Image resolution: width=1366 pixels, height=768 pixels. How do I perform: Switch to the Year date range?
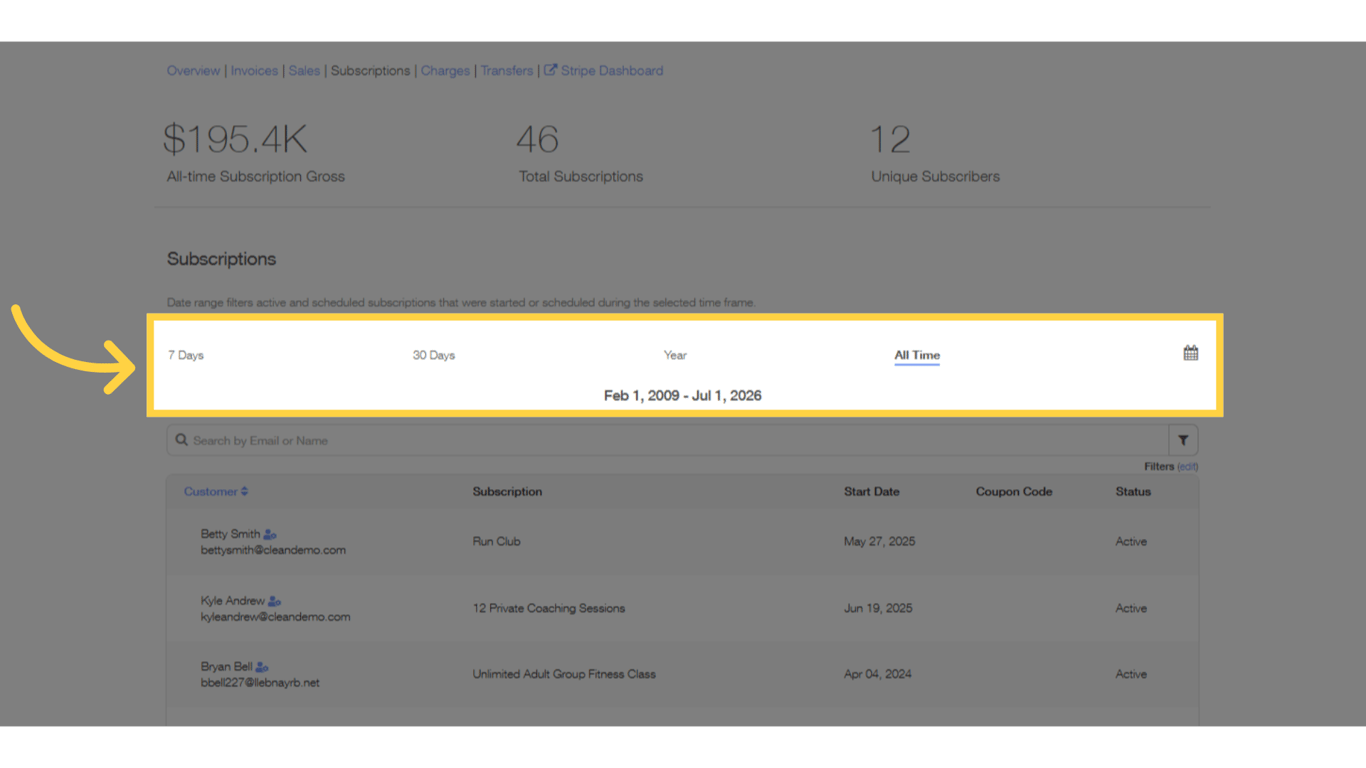coord(675,354)
